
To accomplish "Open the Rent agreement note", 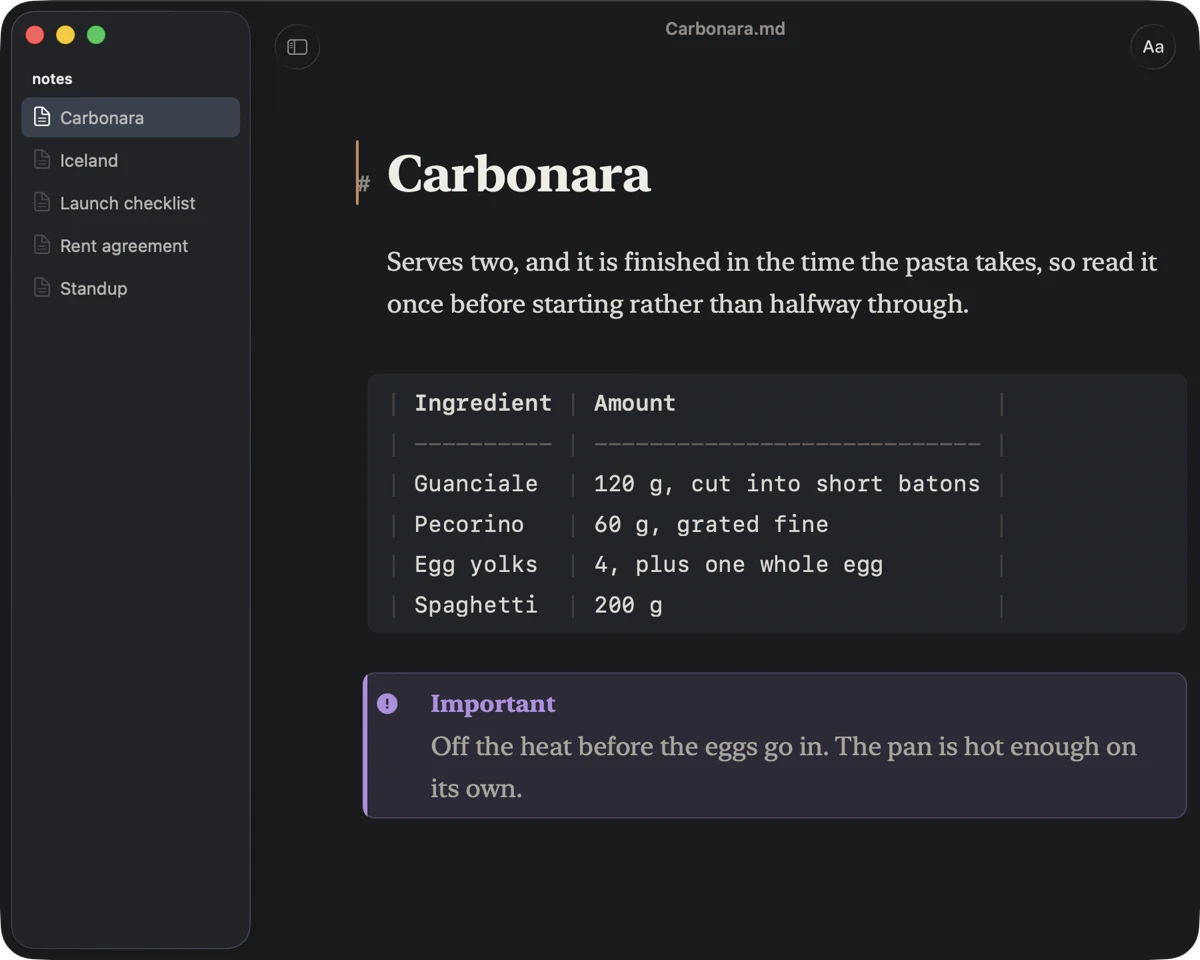I will [131, 245].
